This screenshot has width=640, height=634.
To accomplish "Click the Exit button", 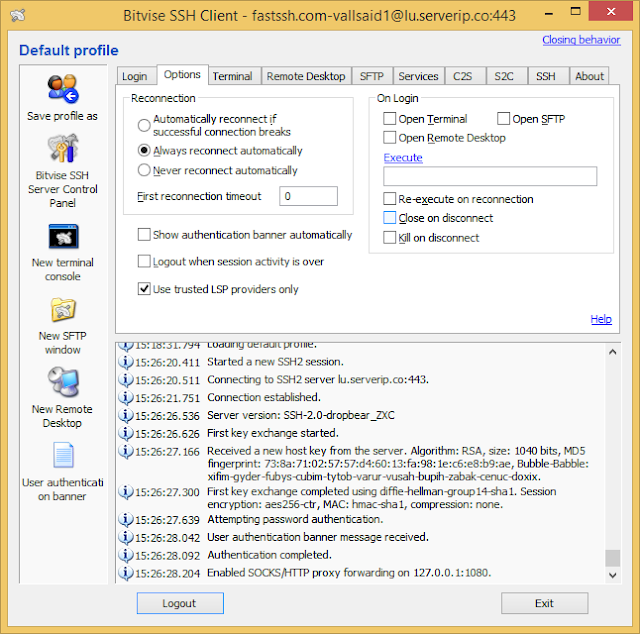I will pyautogui.click(x=544, y=603).
